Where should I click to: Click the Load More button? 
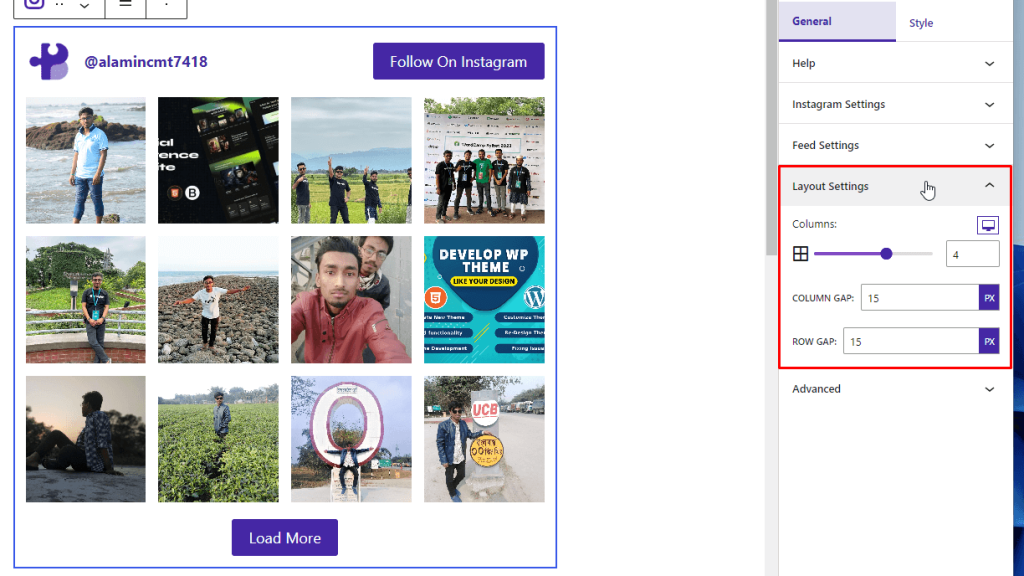point(284,537)
